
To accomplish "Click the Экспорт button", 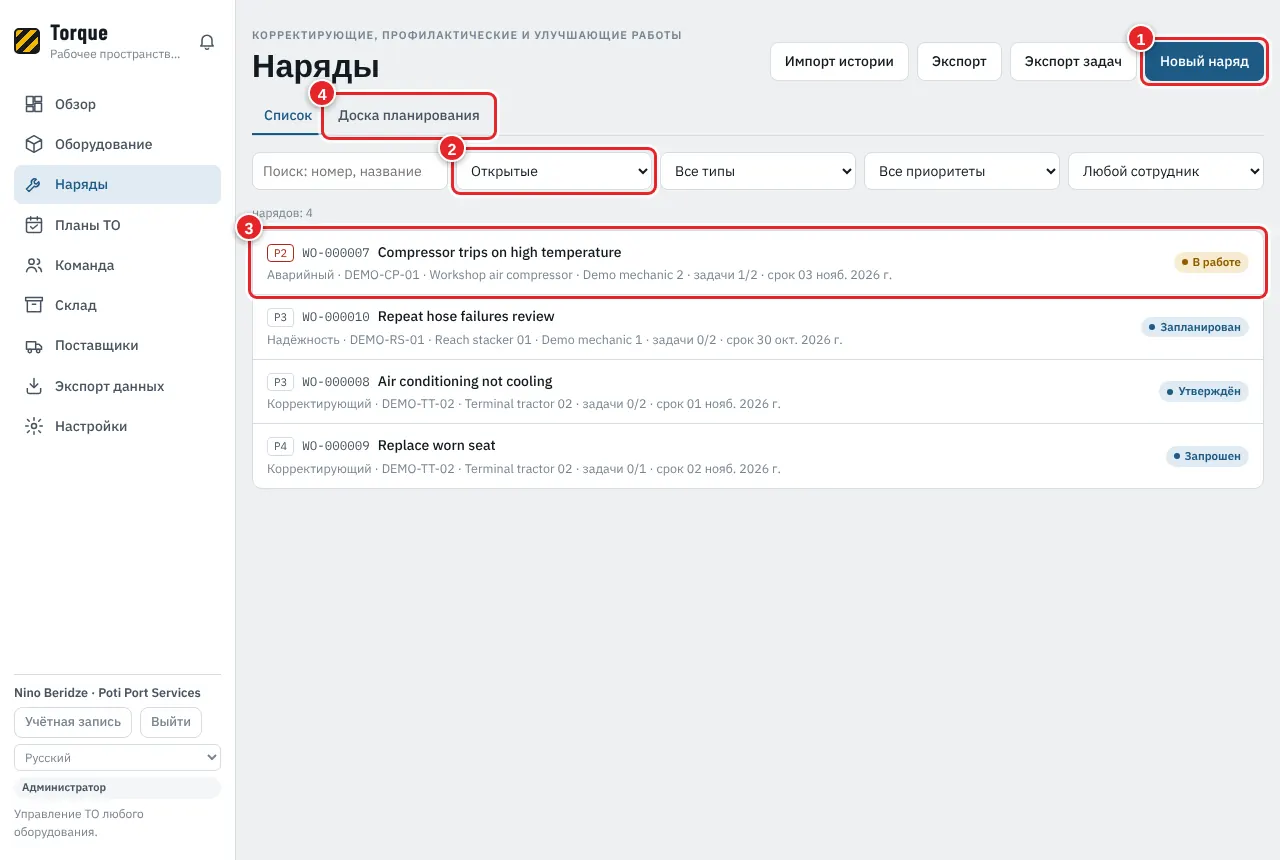I will coord(959,61).
